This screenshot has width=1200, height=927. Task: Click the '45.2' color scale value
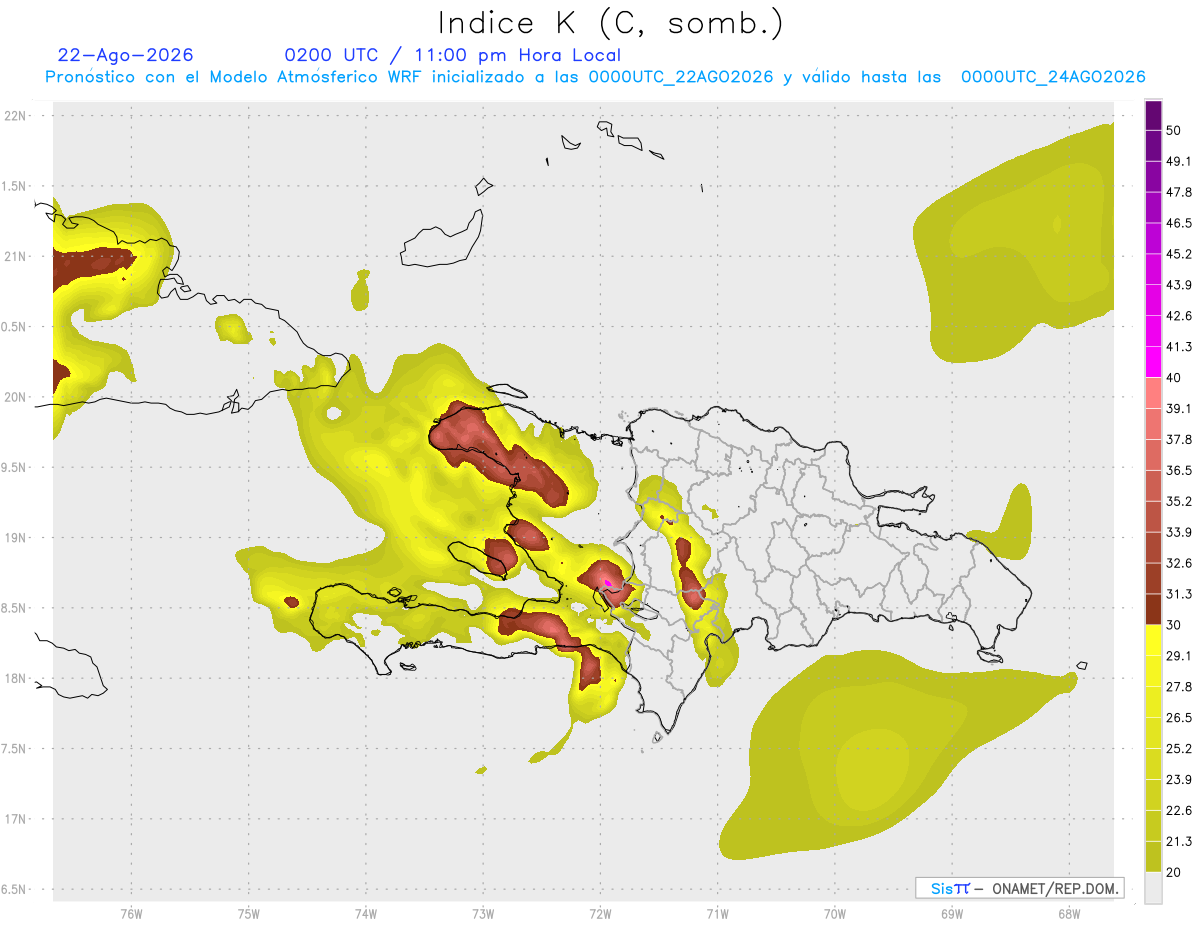click(x=1179, y=254)
